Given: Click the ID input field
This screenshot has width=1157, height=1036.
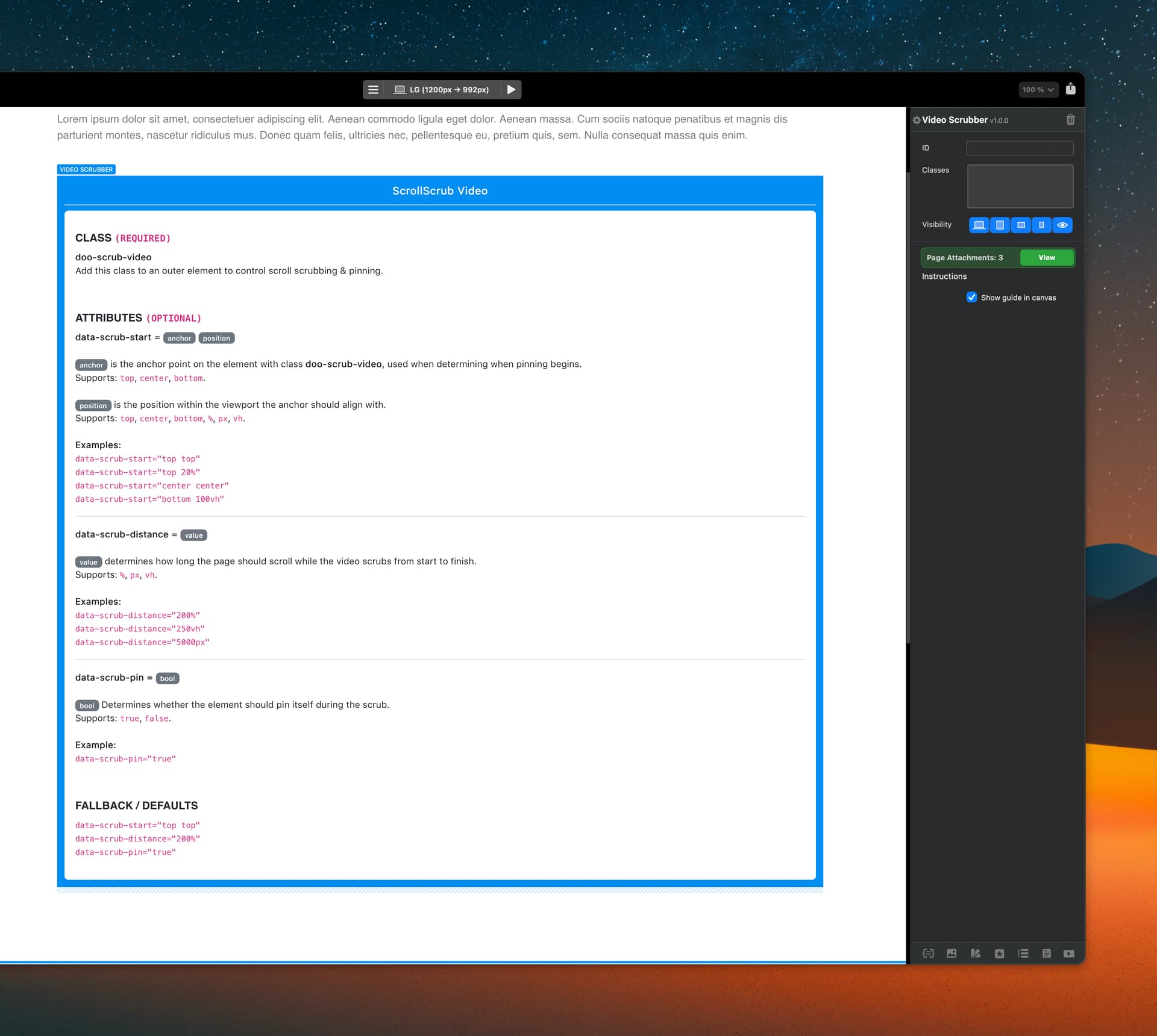Looking at the screenshot, I should point(1020,148).
